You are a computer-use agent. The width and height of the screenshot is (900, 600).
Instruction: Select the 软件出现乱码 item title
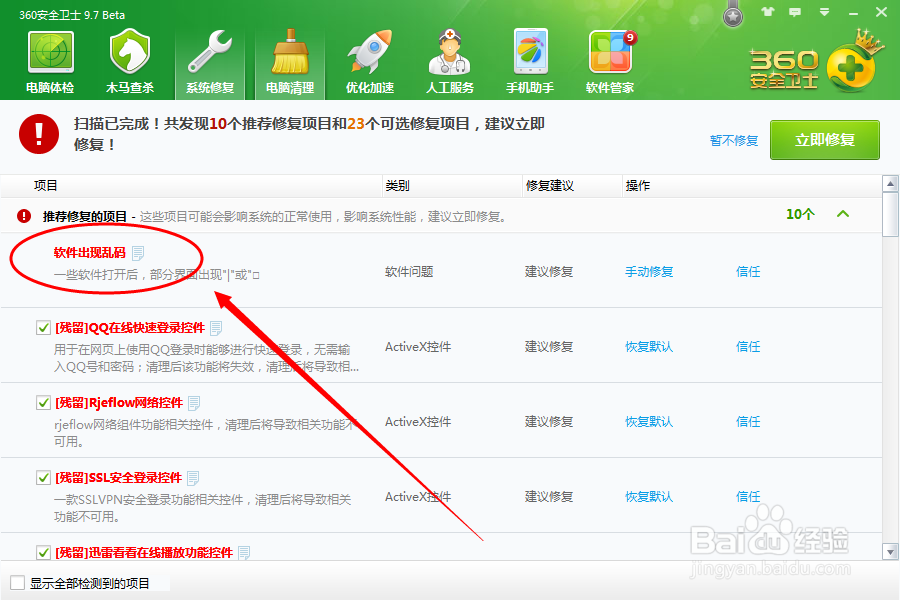90,253
